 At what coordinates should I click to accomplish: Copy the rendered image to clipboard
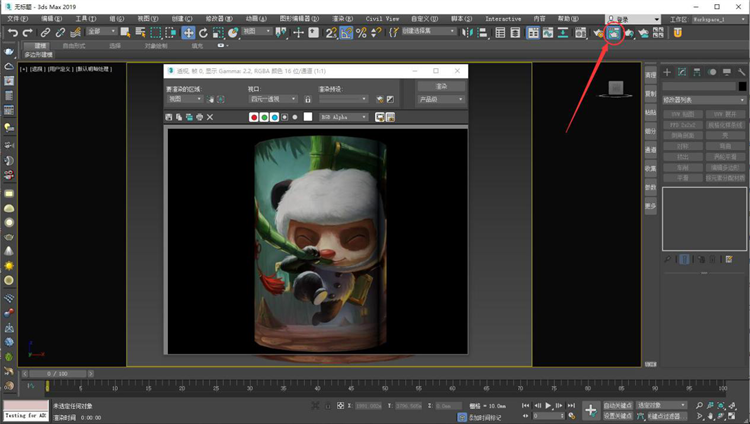tap(179, 117)
